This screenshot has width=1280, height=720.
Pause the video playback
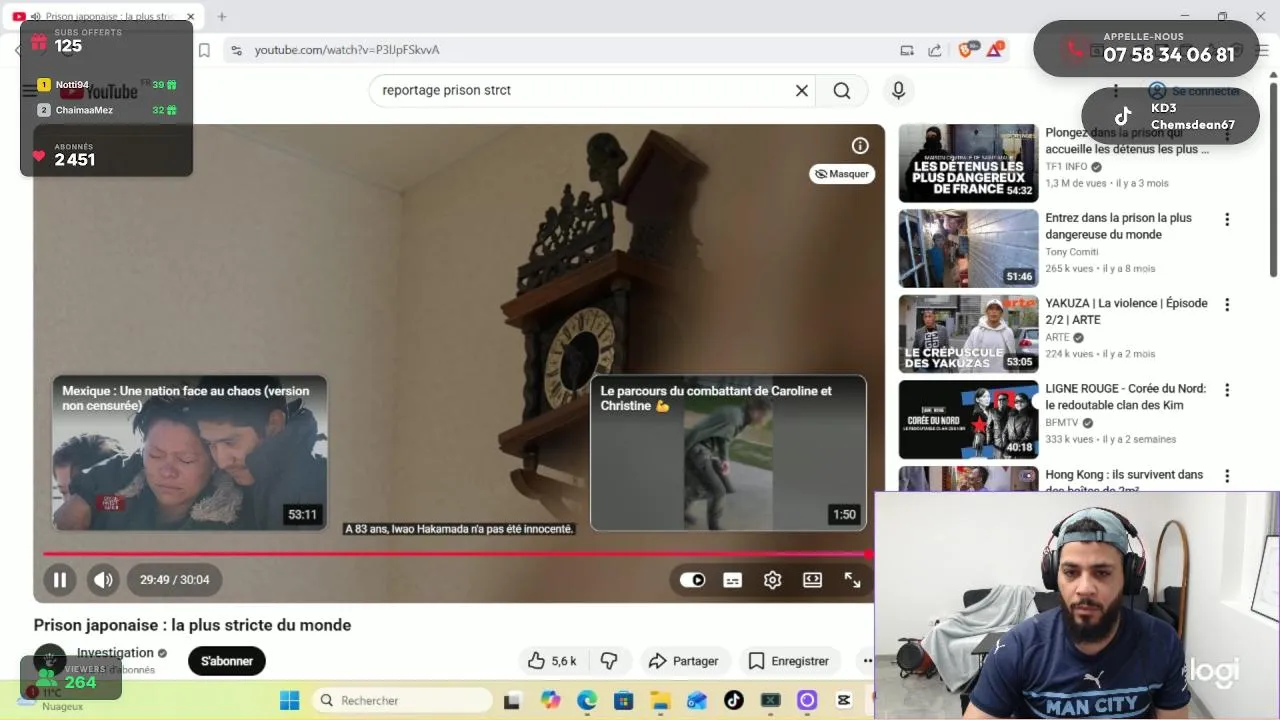60,580
